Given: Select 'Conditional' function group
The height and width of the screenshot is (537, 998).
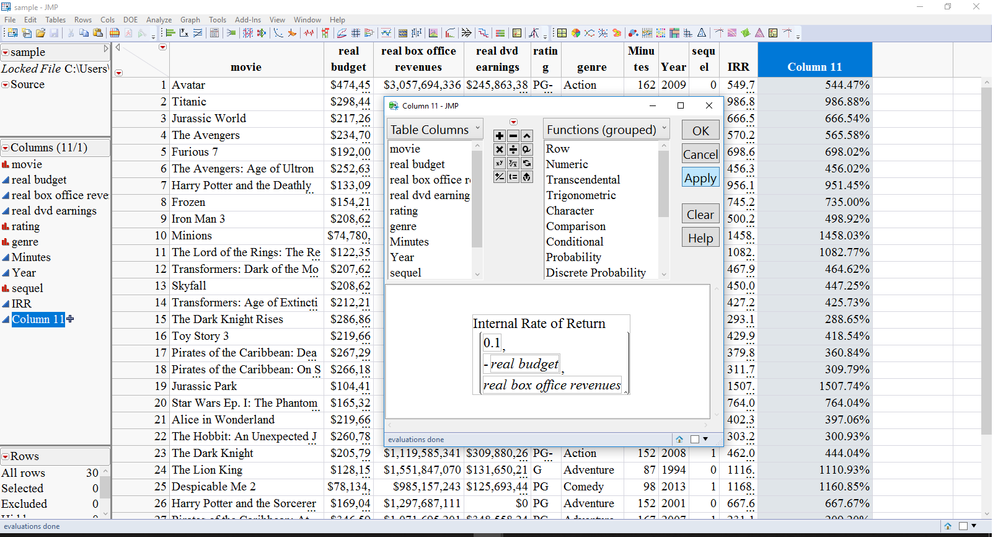Looking at the screenshot, I should click(x=575, y=242).
